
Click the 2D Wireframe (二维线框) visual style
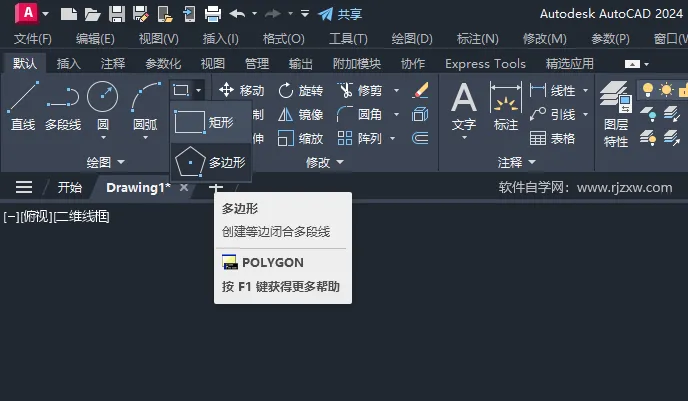point(81,216)
